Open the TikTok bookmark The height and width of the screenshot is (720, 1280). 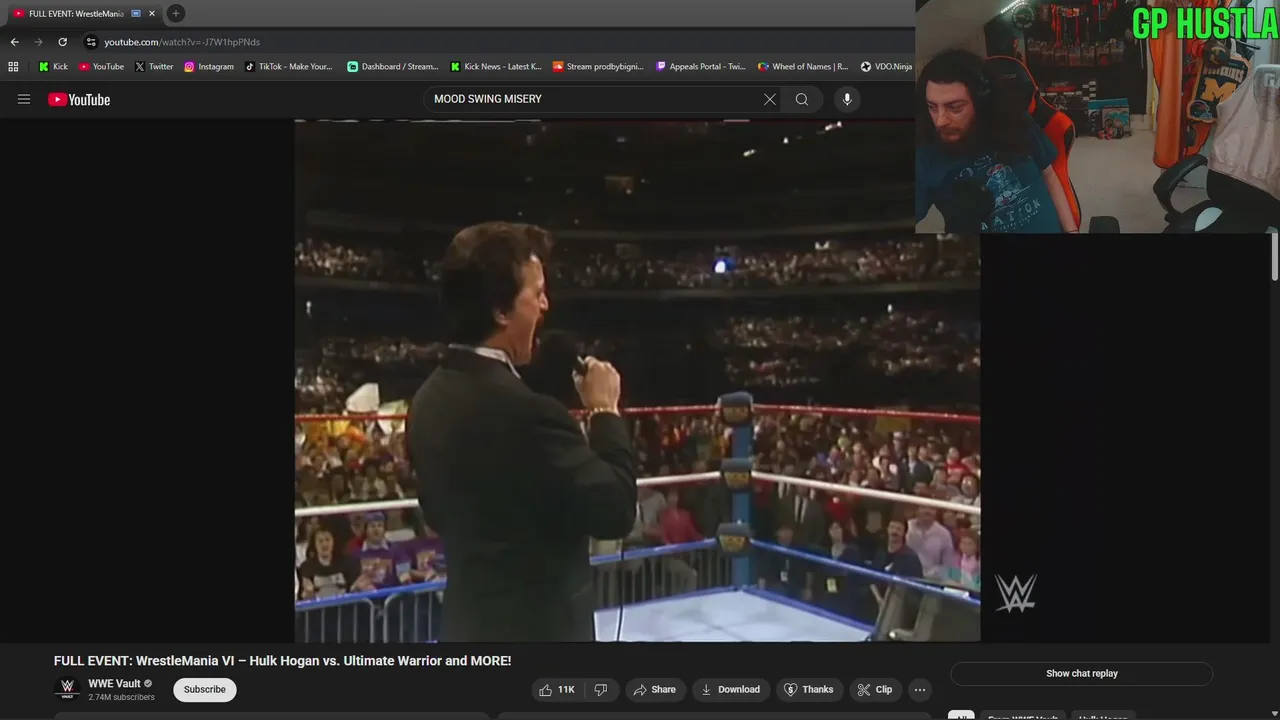click(288, 67)
